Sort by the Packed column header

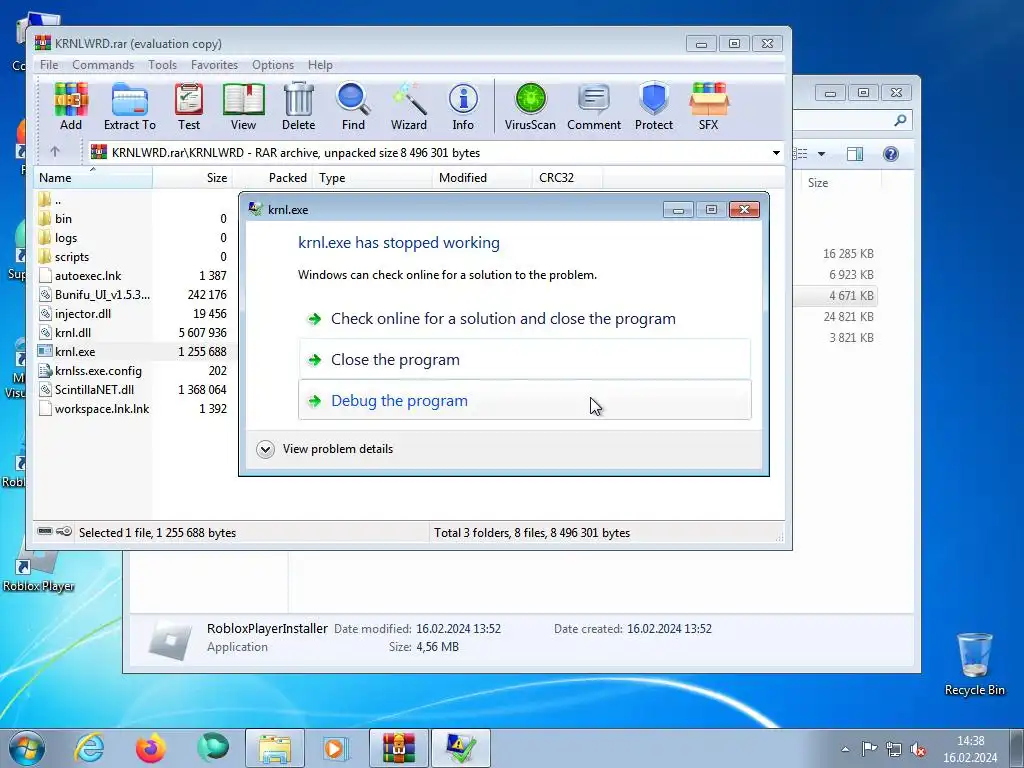[272, 178]
